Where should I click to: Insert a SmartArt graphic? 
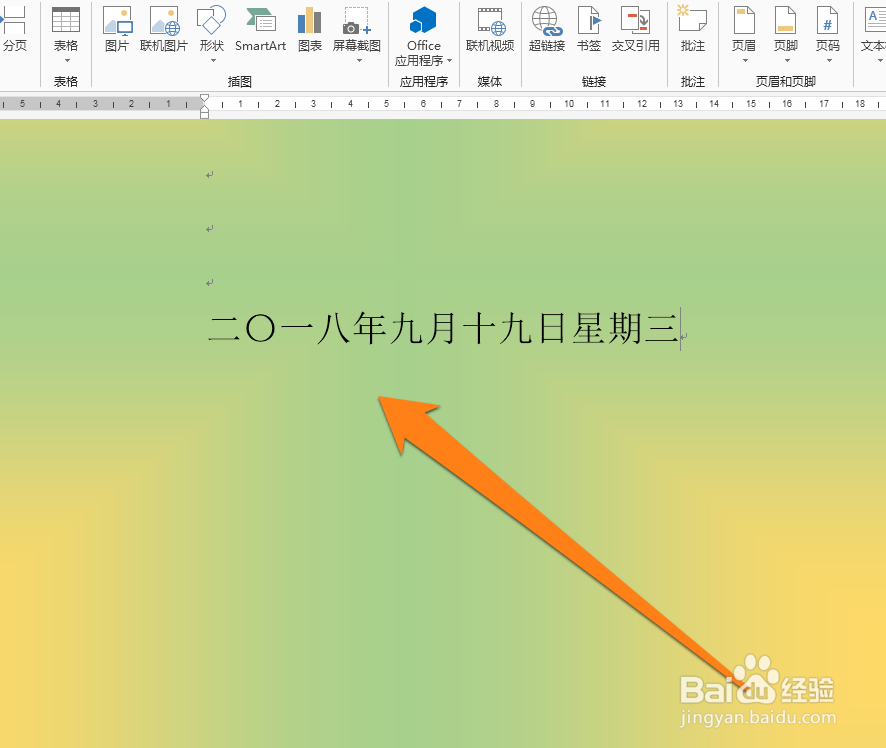point(260,29)
